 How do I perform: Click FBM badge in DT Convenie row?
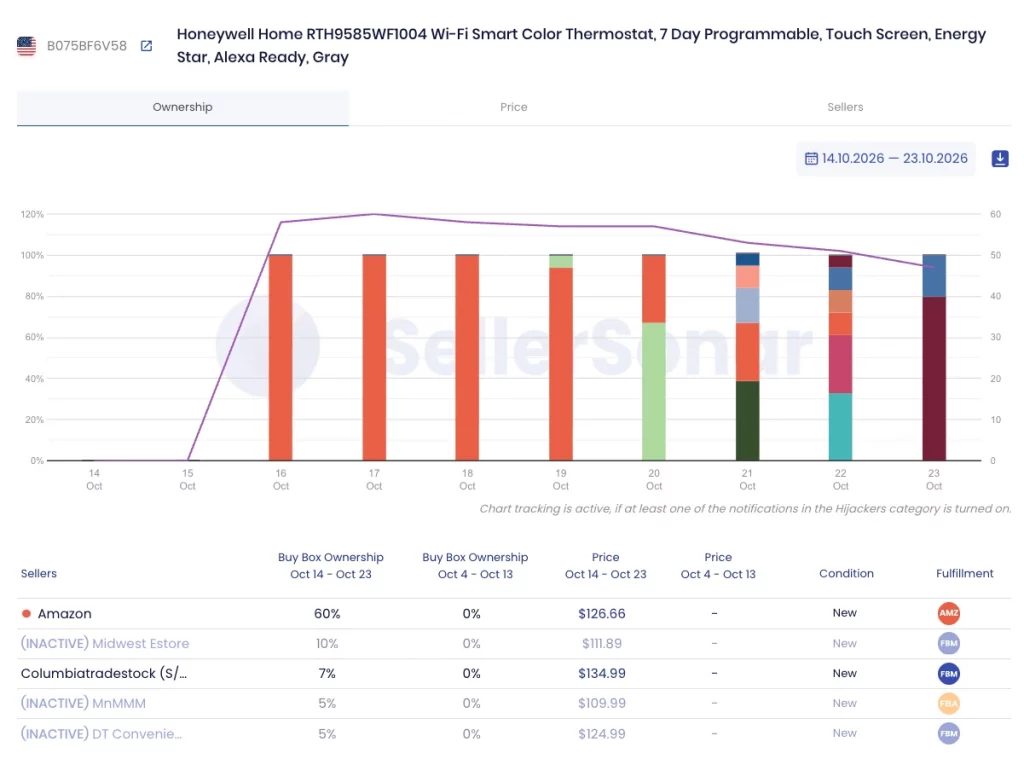pyautogui.click(x=948, y=734)
